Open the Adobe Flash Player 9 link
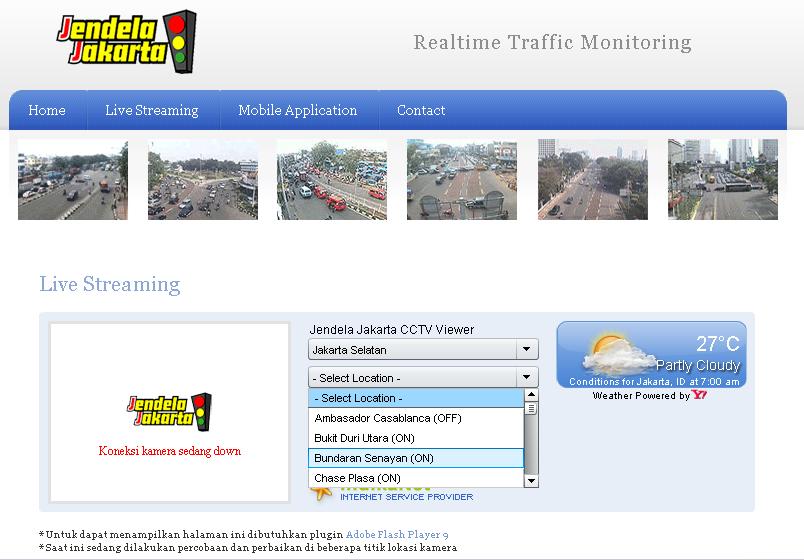Image resolution: width=804 pixels, height=560 pixels. [x=397, y=534]
